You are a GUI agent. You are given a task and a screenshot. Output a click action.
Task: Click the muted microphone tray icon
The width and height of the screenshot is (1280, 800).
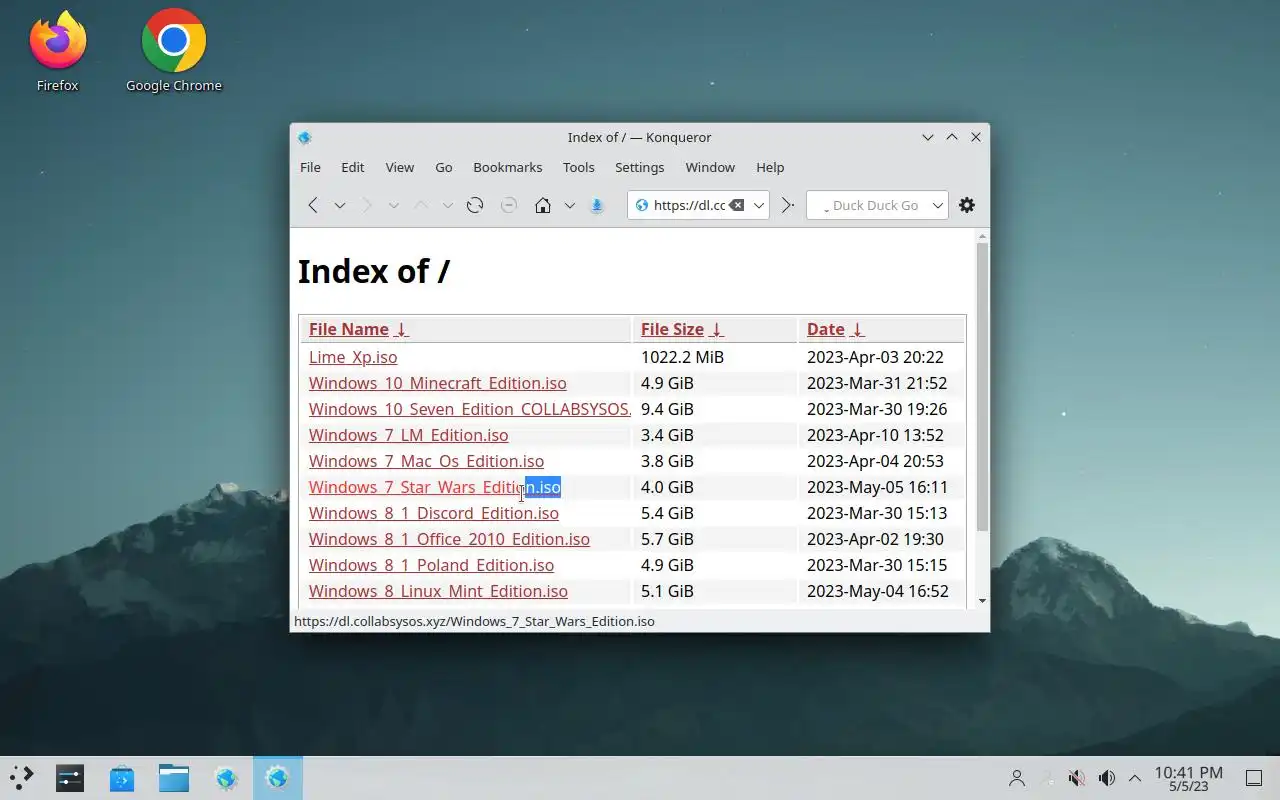[x=1077, y=778]
